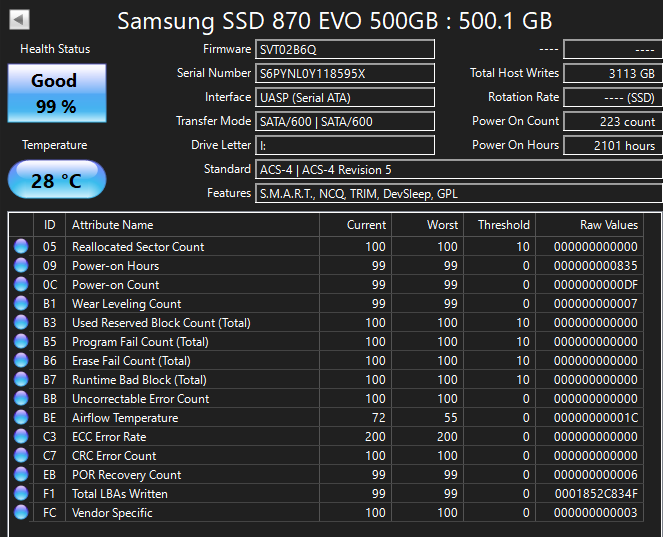Click the status orb for Vendor Specific row
The width and height of the screenshot is (663, 537).
pos(21,512)
